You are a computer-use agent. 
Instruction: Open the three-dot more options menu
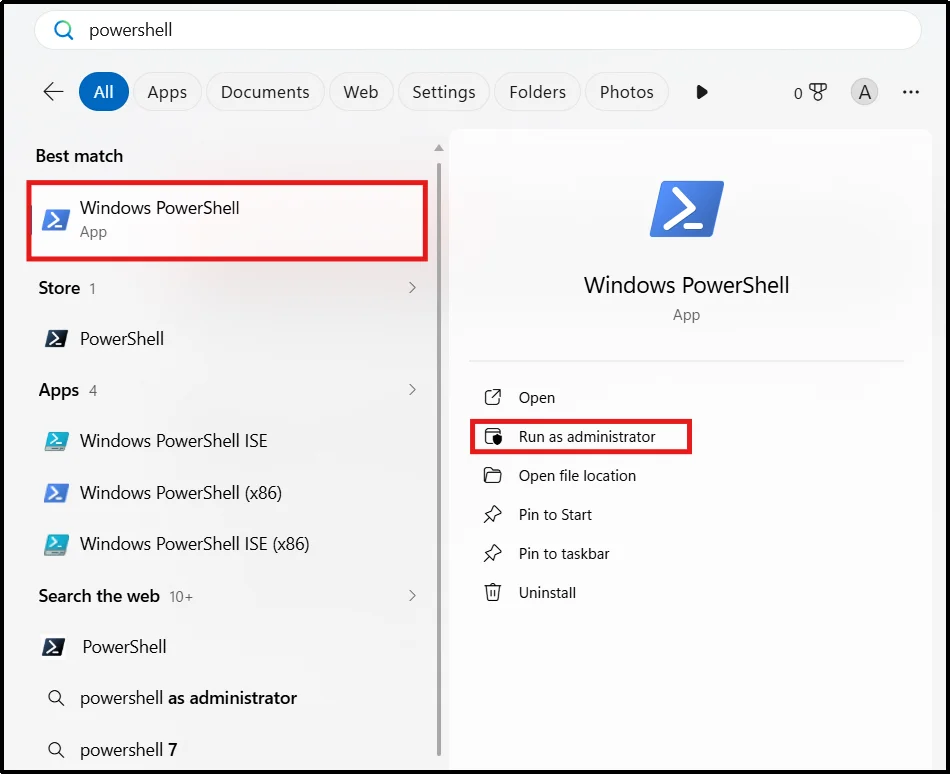[x=911, y=92]
